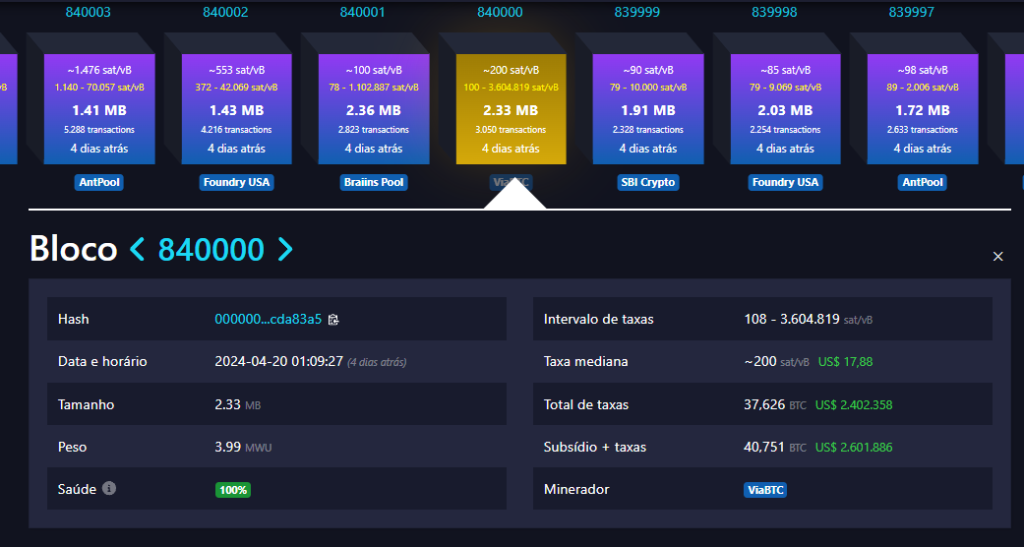Select the 839998 block cube
The width and height of the screenshot is (1024, 547).
pos(785,109)
